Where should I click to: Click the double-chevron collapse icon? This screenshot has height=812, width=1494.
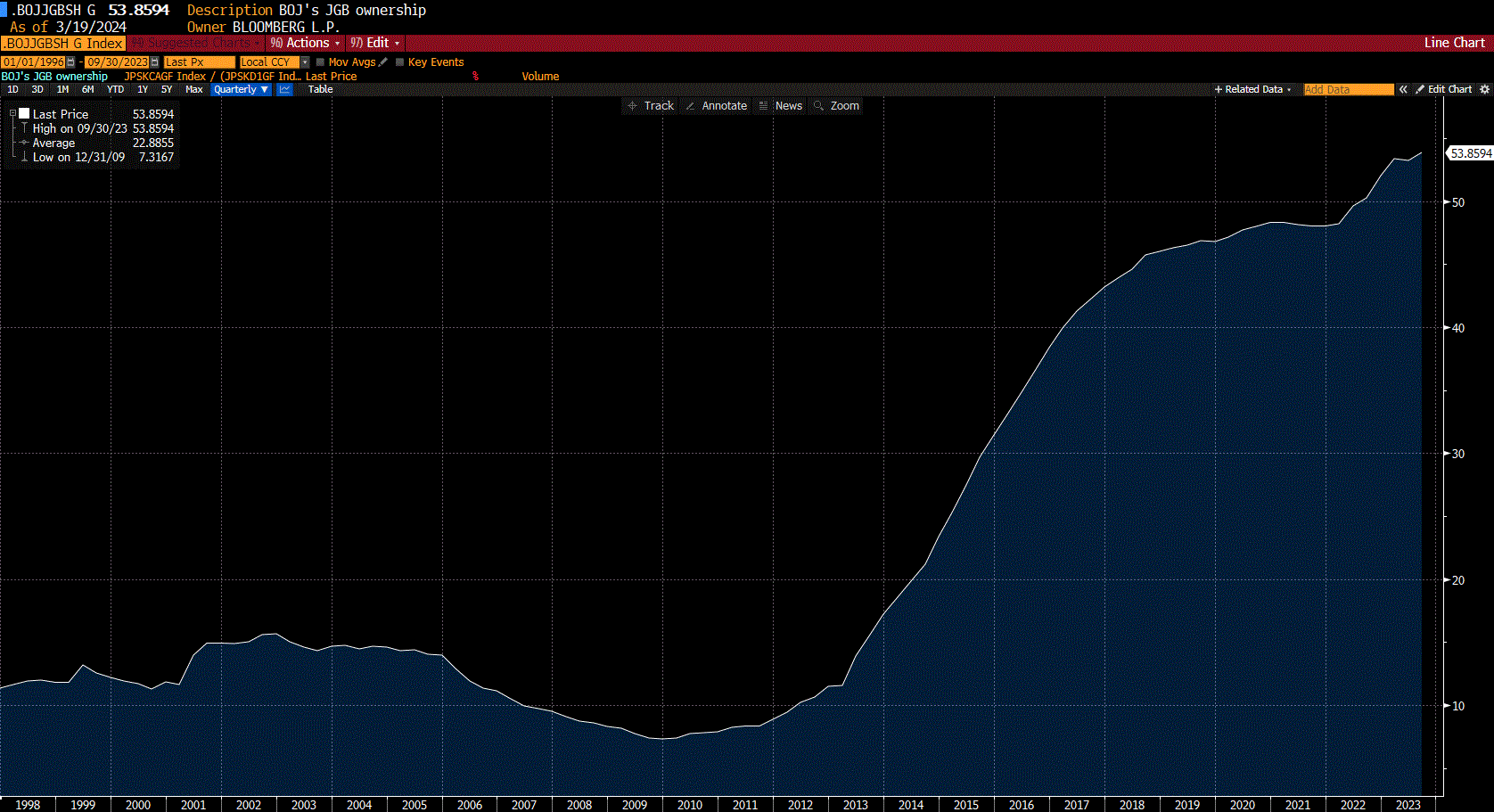[x=1403, y=89]
